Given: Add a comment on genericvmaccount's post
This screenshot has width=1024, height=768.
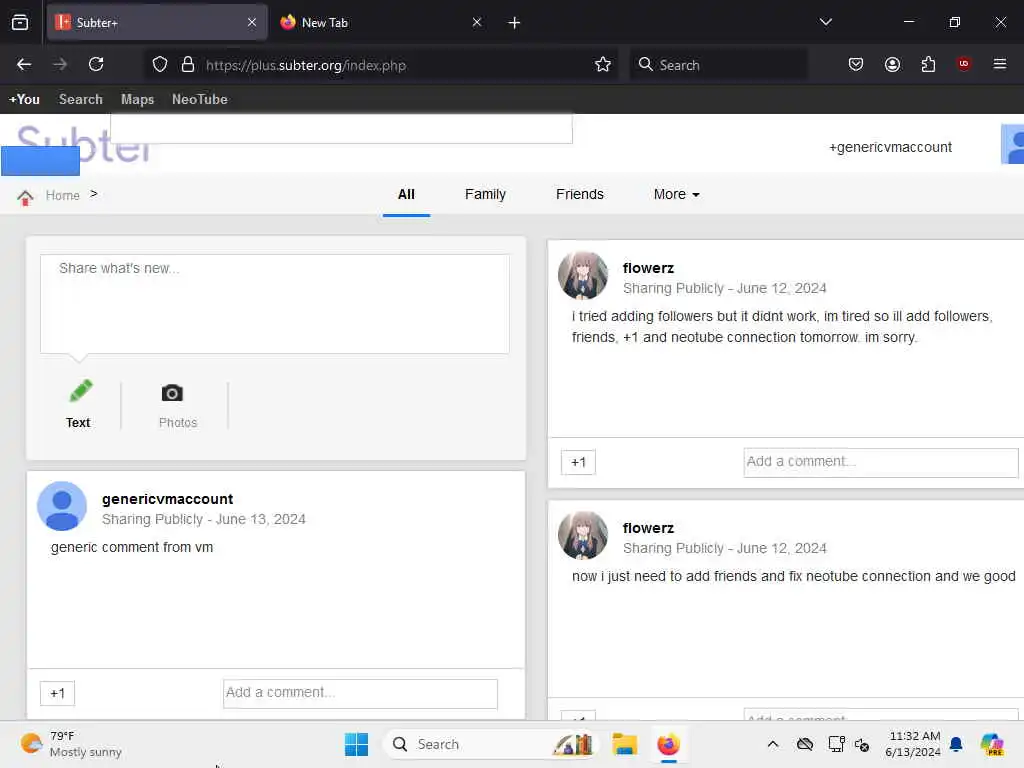Looking at the screenshot, I should pos(360,693).
